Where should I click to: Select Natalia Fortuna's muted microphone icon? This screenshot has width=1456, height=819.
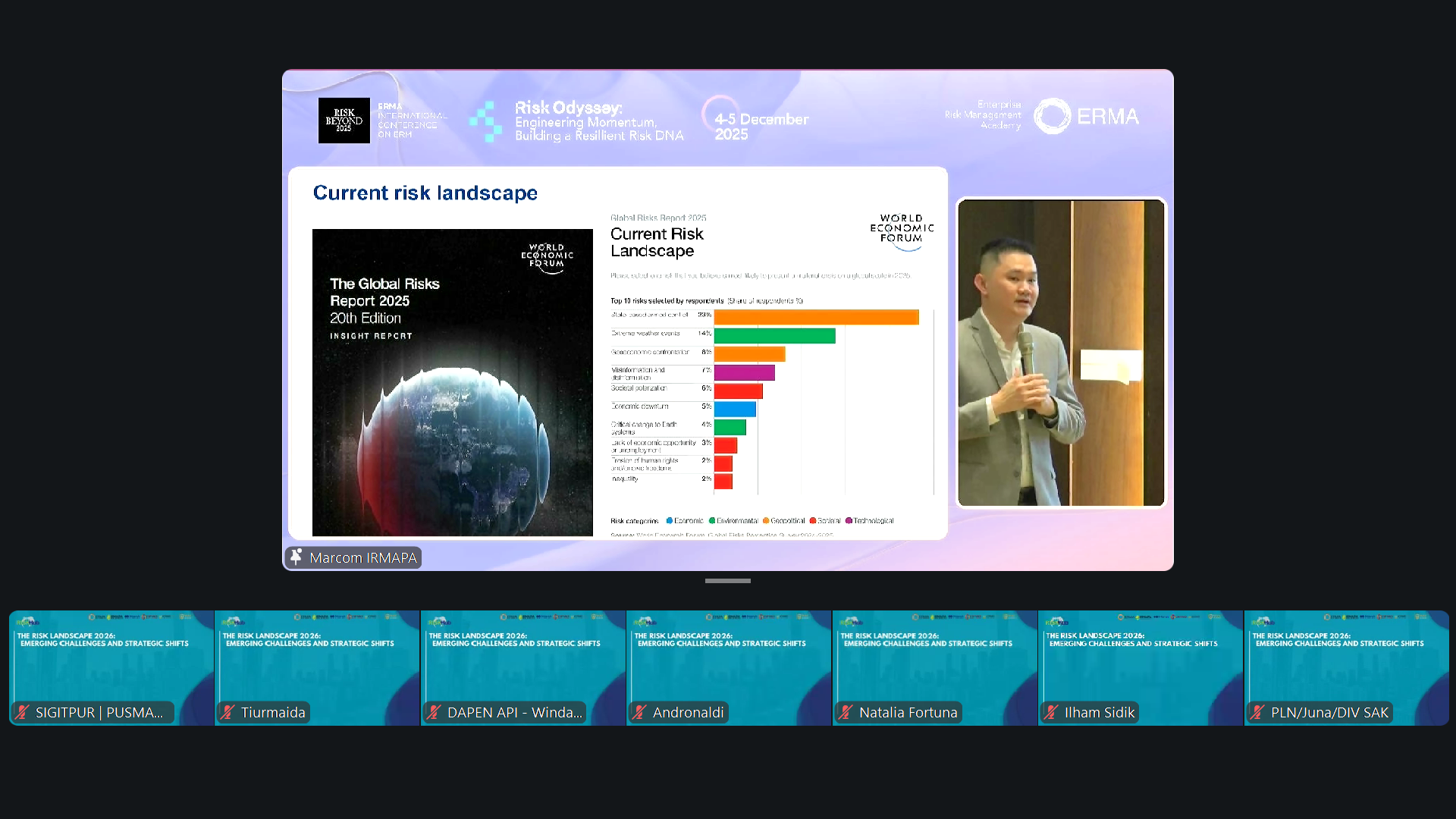coord(844,712)
